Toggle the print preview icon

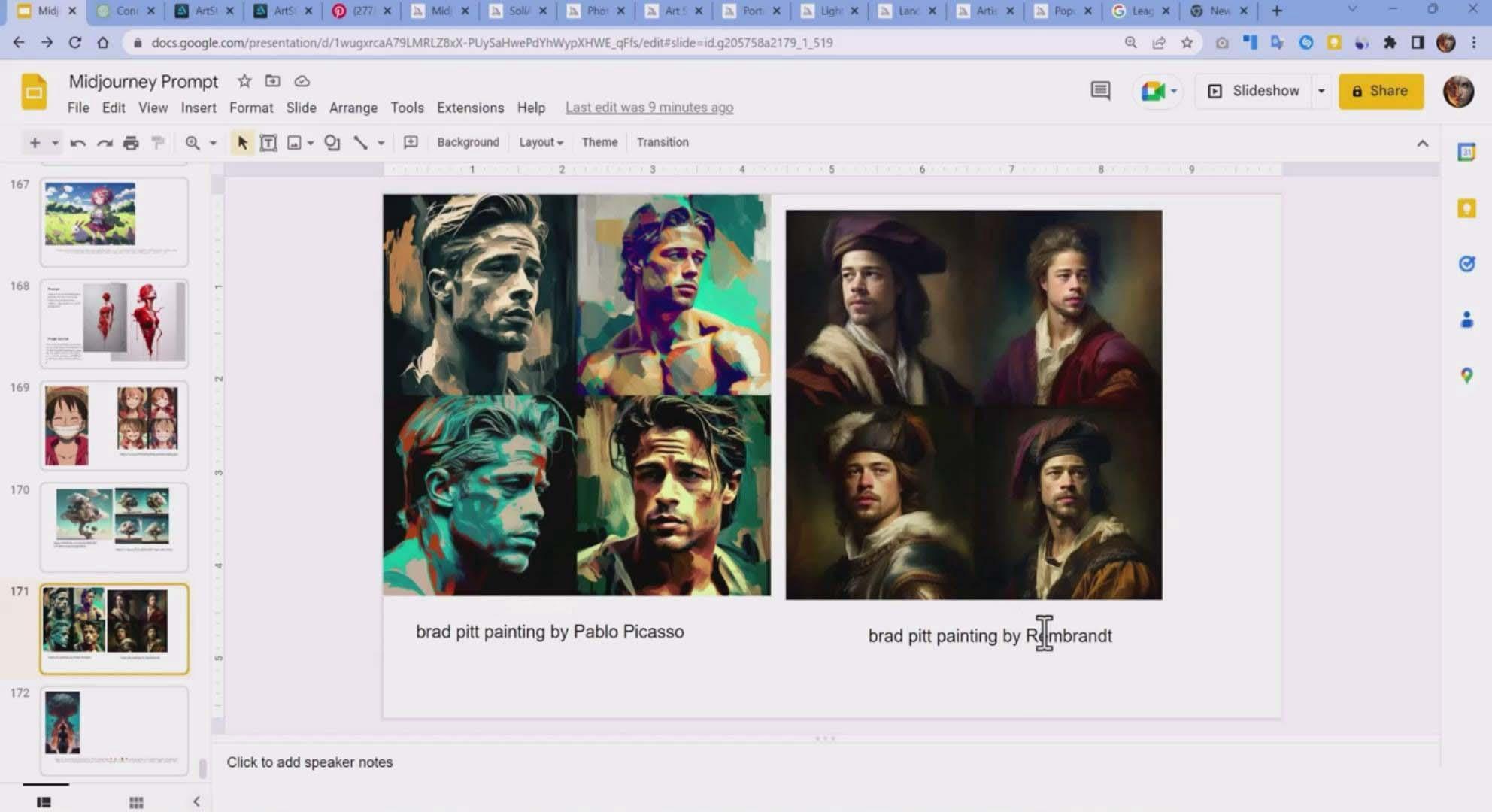(x=131, y=142)
